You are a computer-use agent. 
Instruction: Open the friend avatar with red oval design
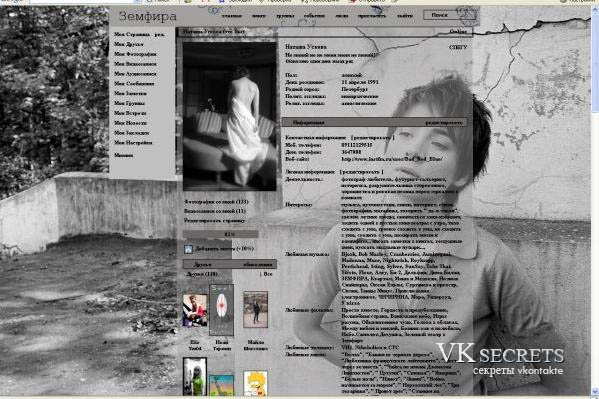point(222,310)
